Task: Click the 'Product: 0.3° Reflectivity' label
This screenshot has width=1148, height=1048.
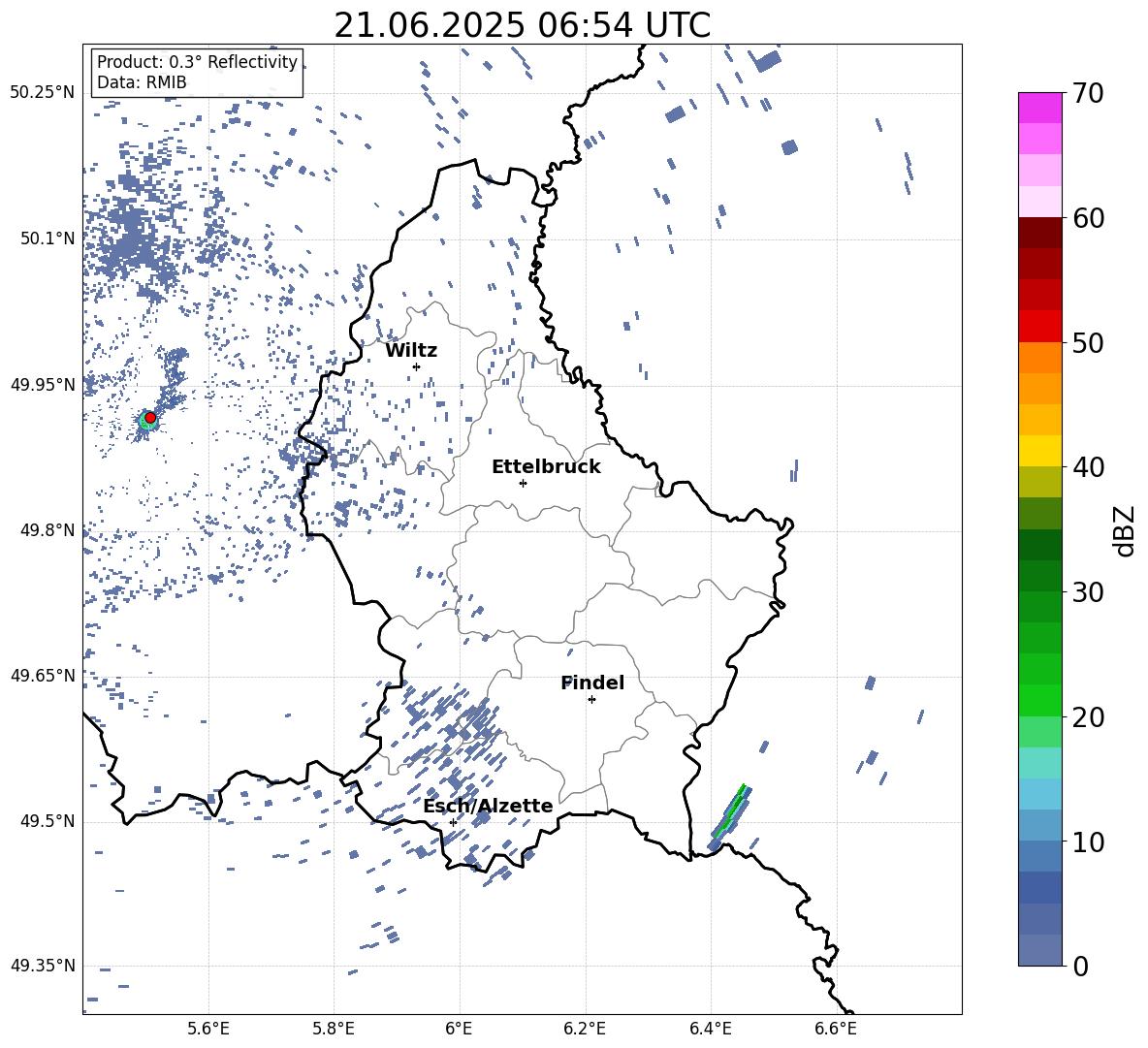Action: [197, 62]
